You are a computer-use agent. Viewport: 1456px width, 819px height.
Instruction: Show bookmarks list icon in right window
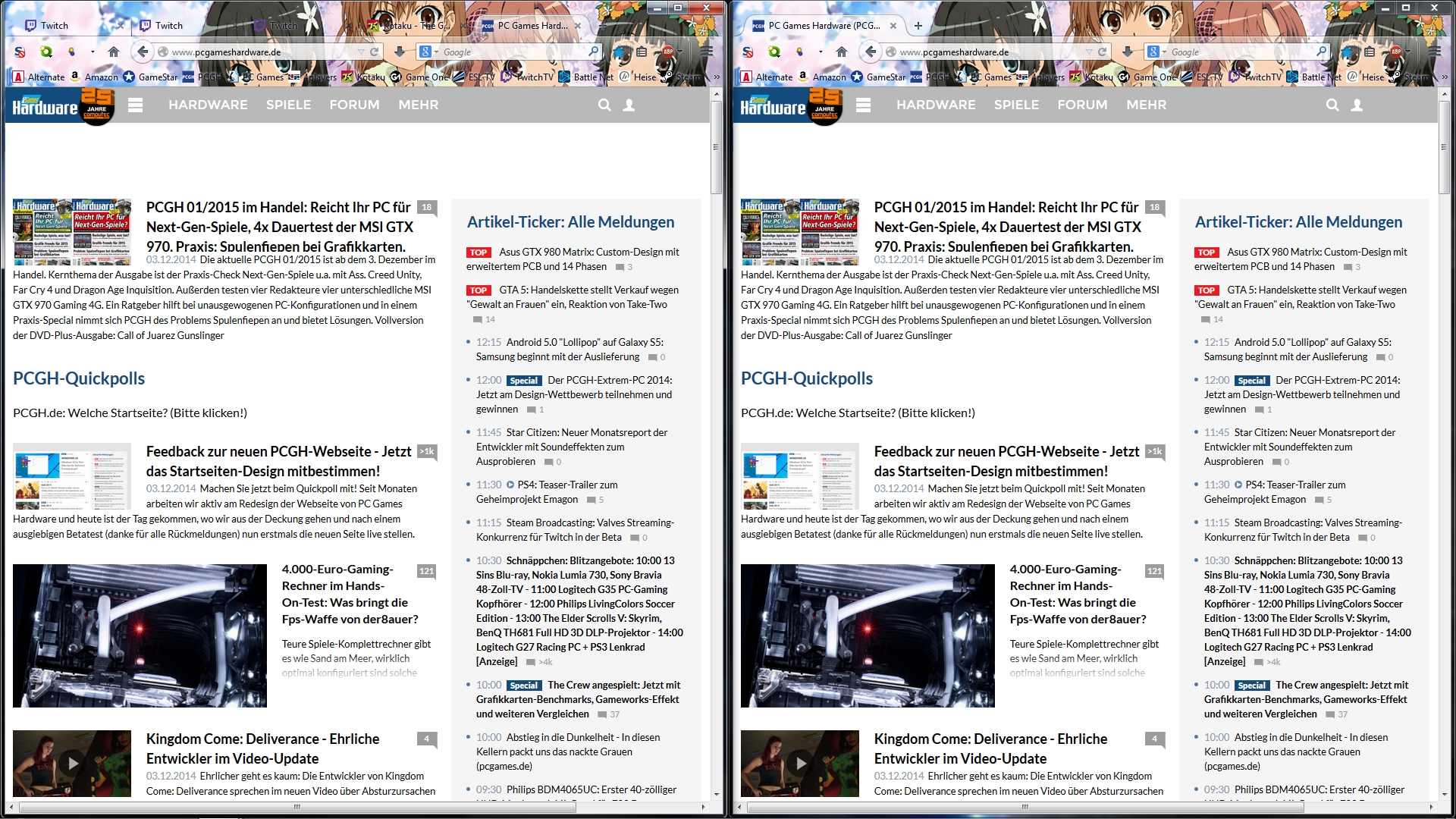tap(1370, 52)
